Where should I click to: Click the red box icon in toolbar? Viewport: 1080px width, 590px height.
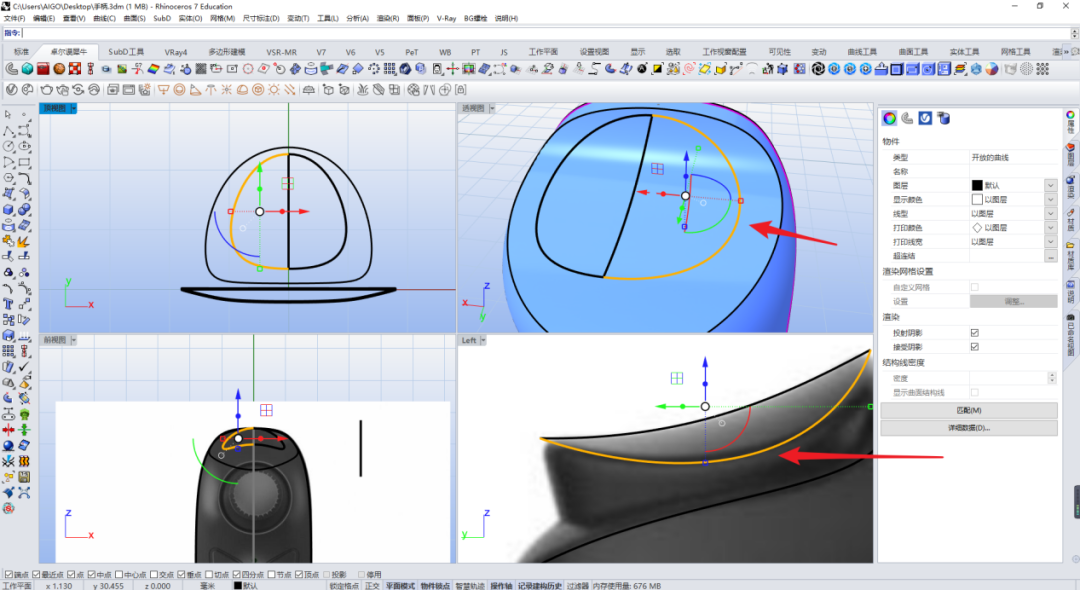pos(43,69)
